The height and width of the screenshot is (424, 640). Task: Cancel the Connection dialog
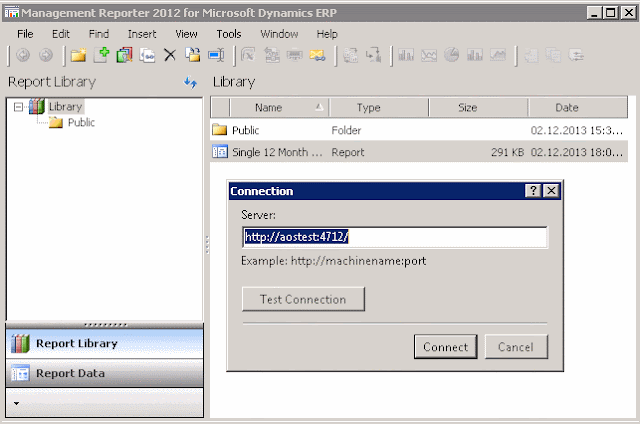[516, 347]
